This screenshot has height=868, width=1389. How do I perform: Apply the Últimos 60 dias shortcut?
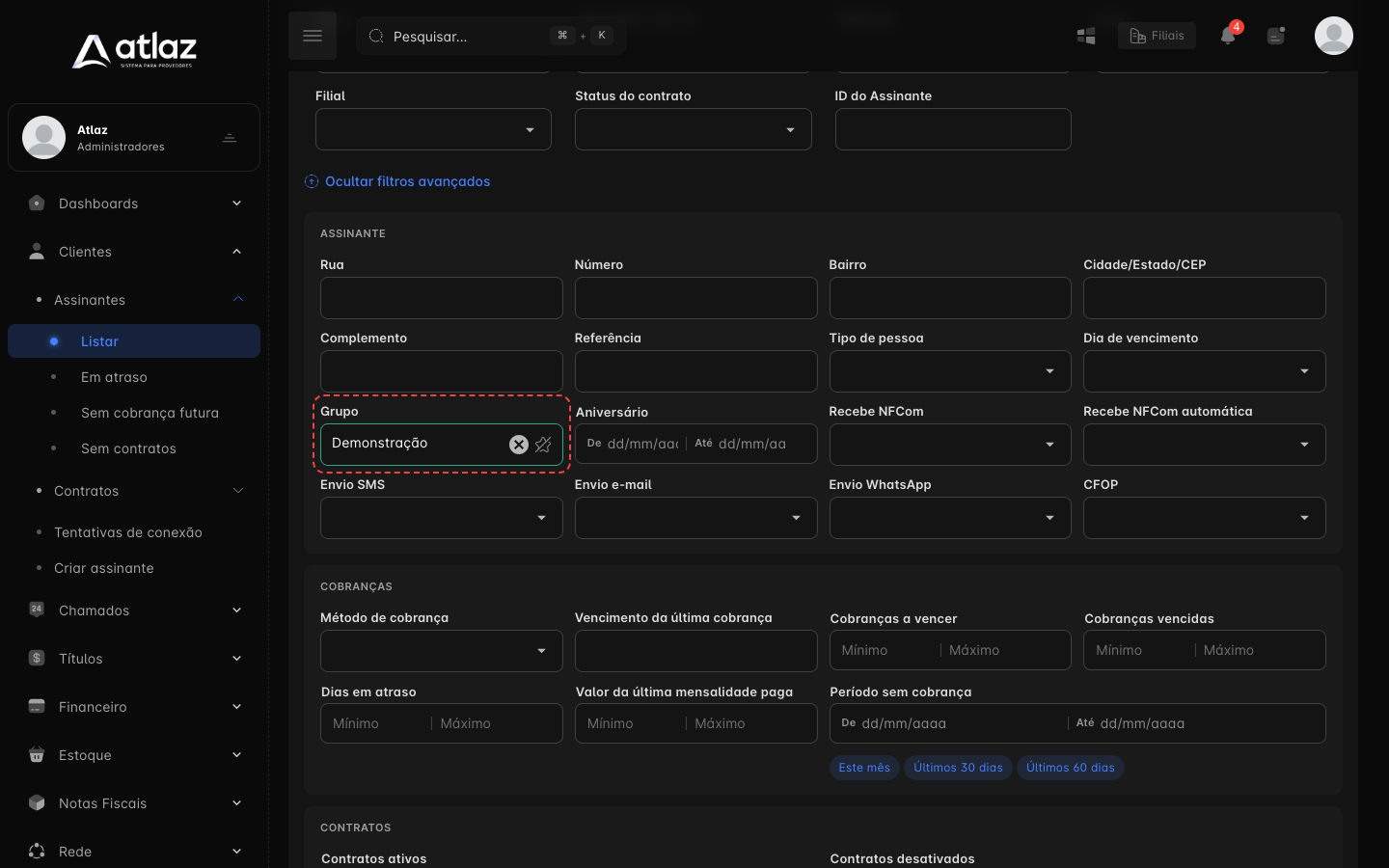pyautogui.click(x=1071, y=768)
